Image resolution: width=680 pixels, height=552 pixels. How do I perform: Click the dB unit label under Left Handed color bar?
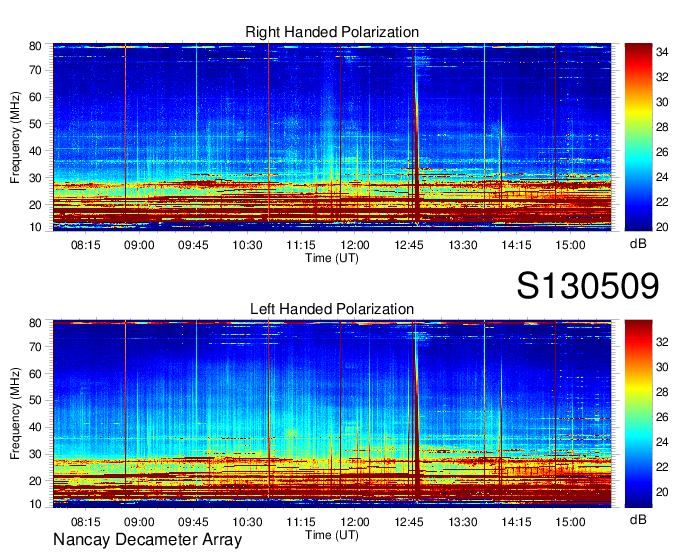(638, 520)
